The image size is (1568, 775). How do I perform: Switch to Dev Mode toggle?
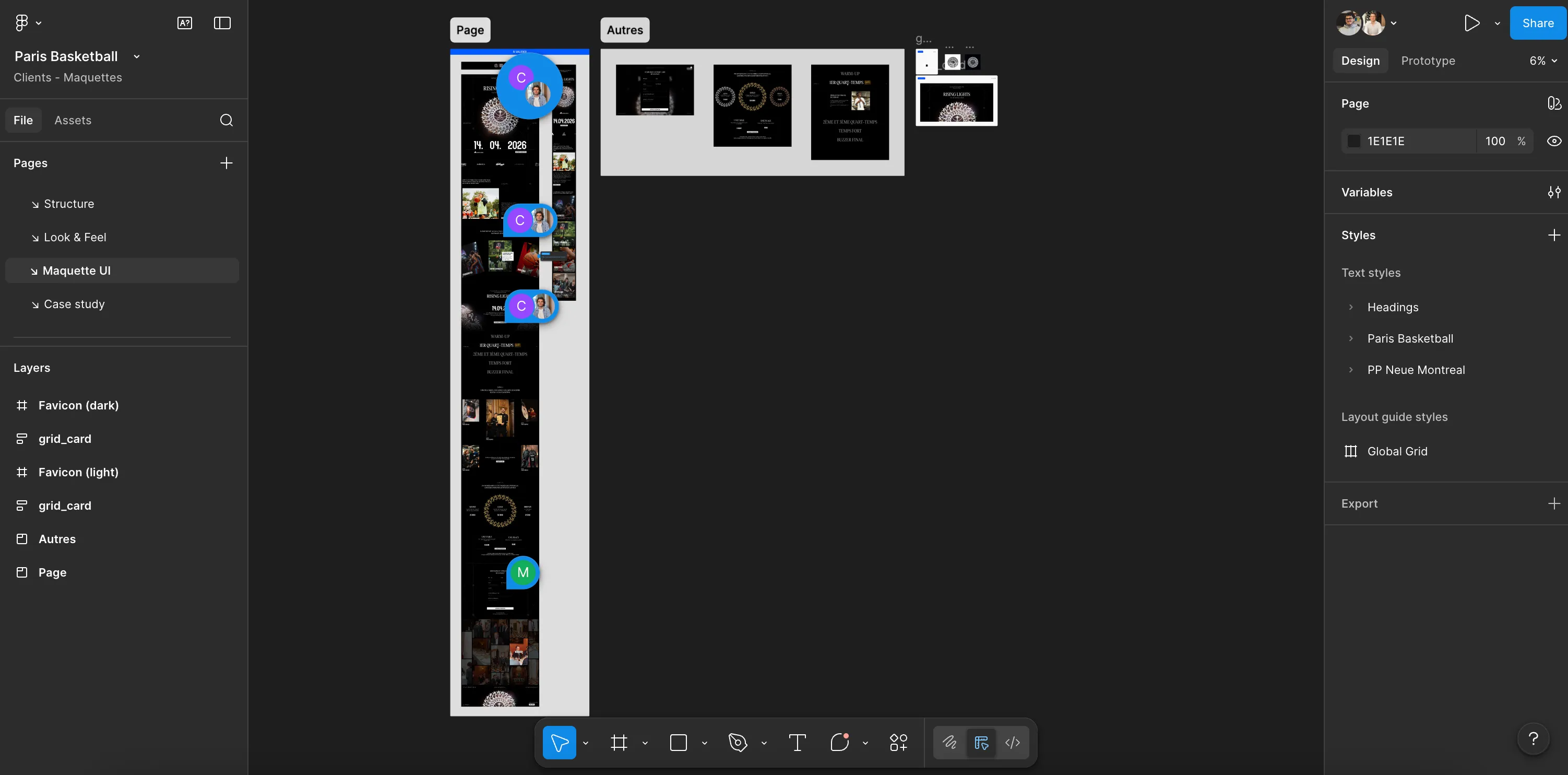coord(1012,742)
